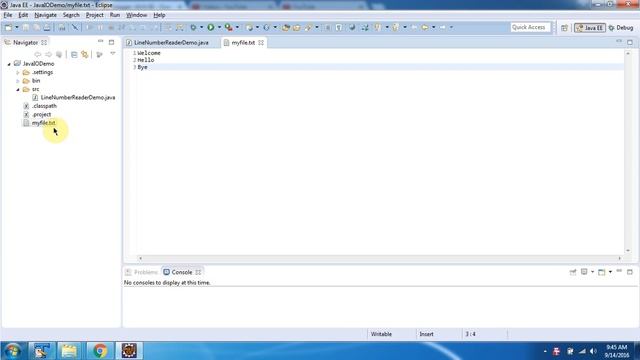Select the JavaIODemo project
Image resolution: width=640 pixels, height=360 pixels.
tap(38, 64)
